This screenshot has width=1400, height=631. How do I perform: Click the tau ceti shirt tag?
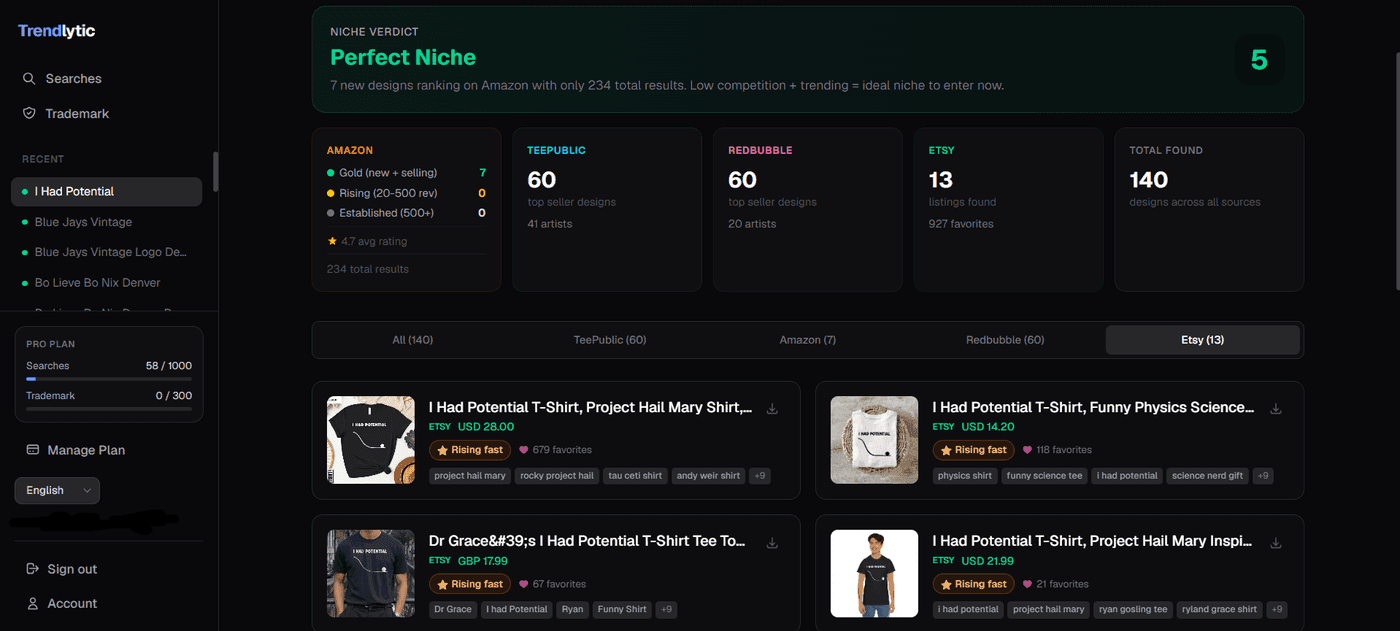click(635, 476)
